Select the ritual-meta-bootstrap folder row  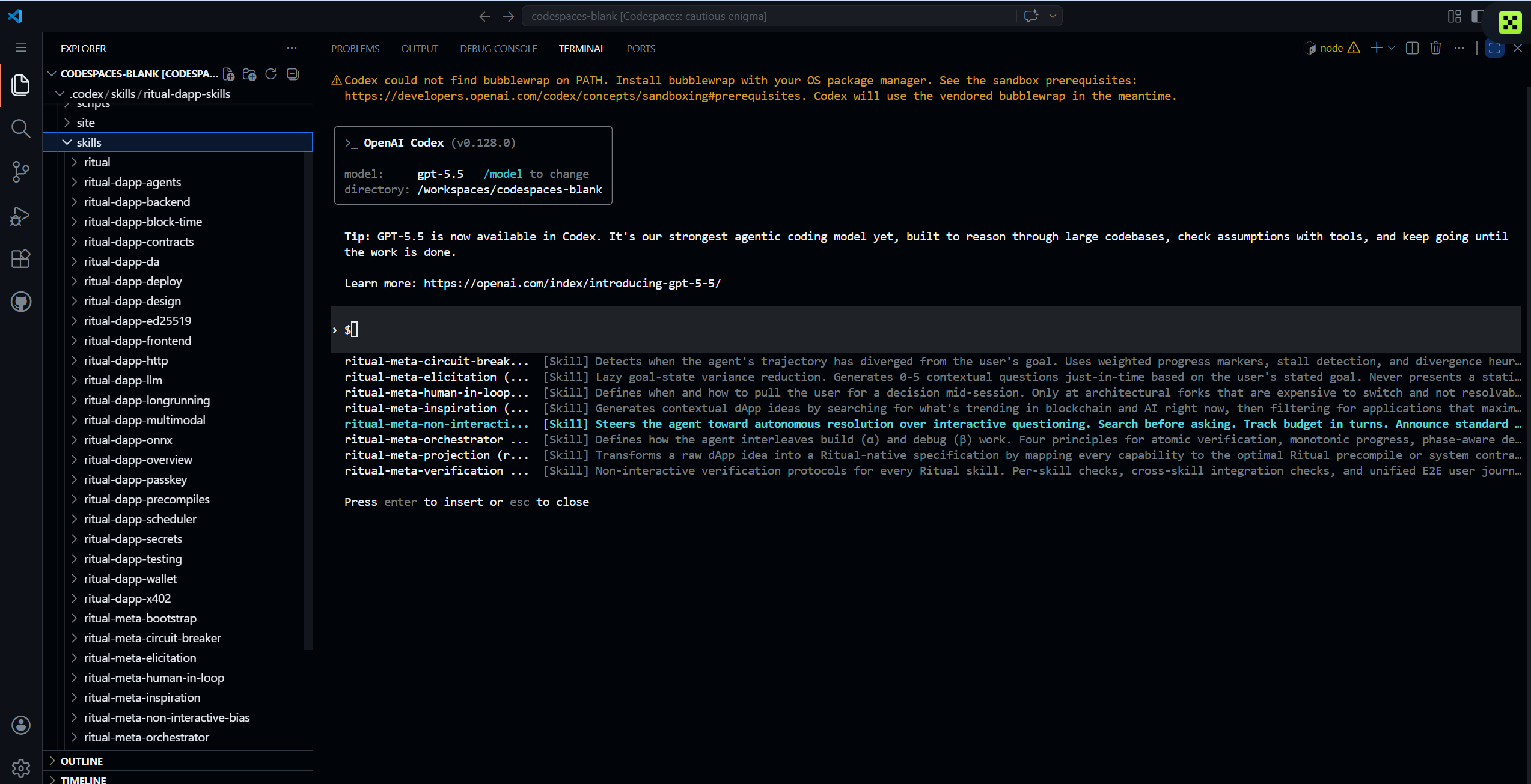pyautogui.click(x=177, y=618)
